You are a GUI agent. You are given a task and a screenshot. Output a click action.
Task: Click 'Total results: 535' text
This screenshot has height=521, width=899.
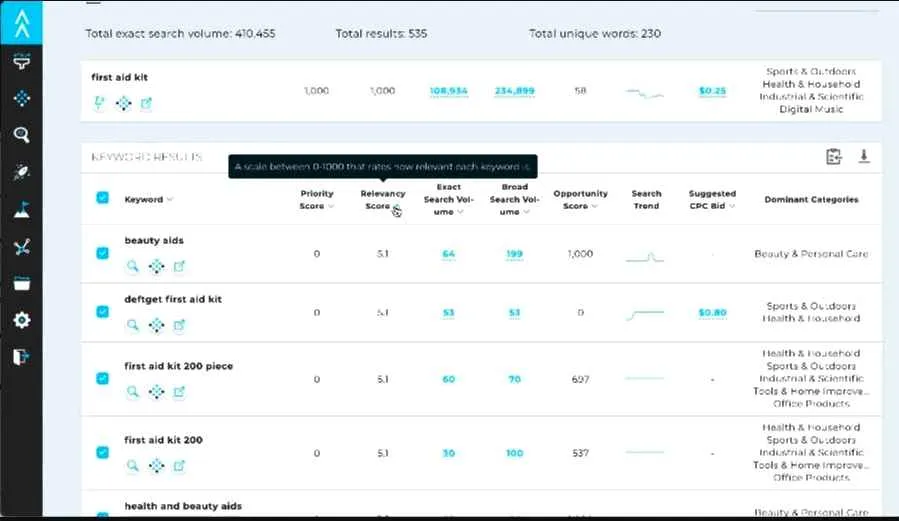(x=381, y=34)
